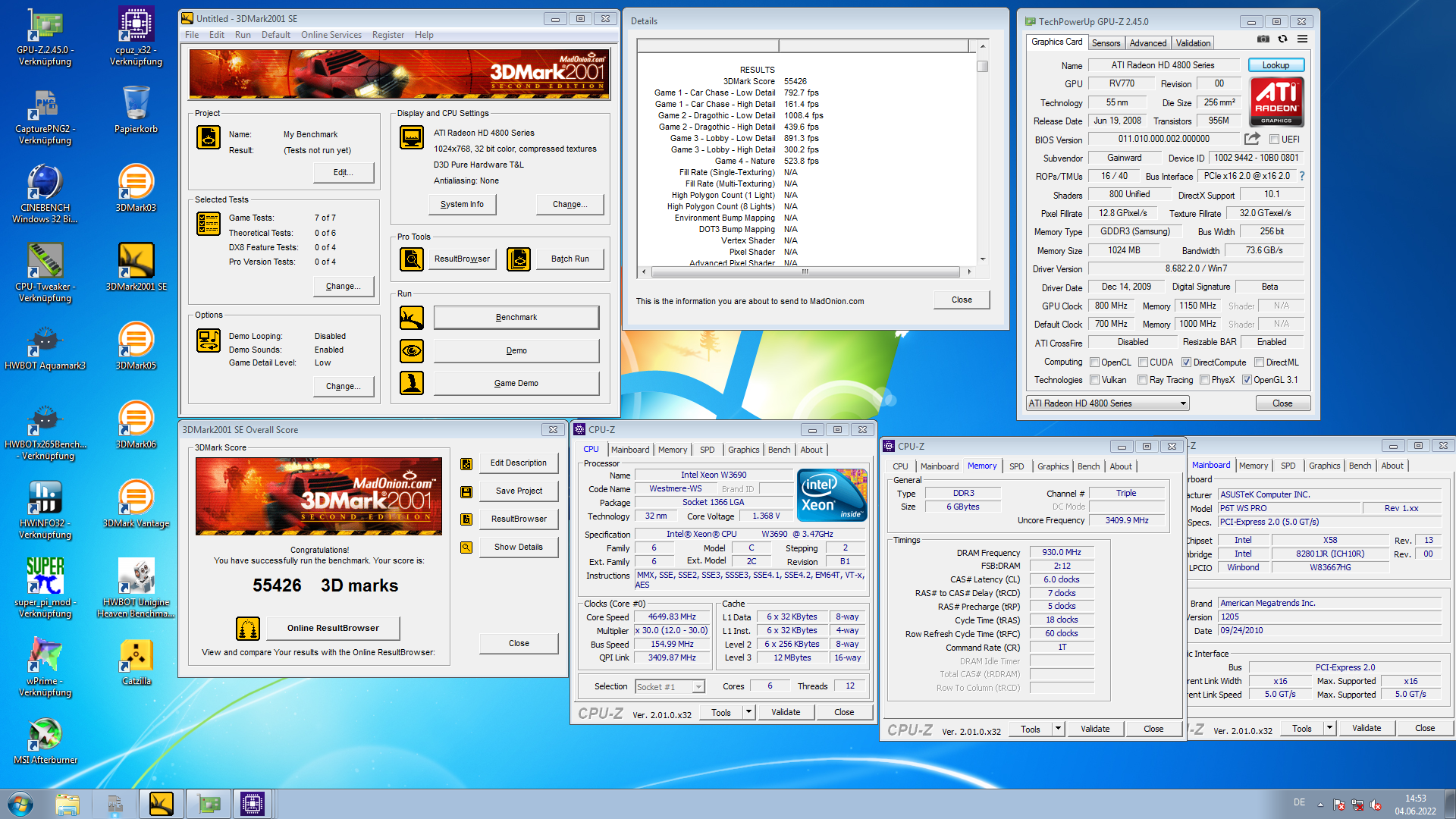Open Windows Explorer from the taskbar

coord(67,804)
